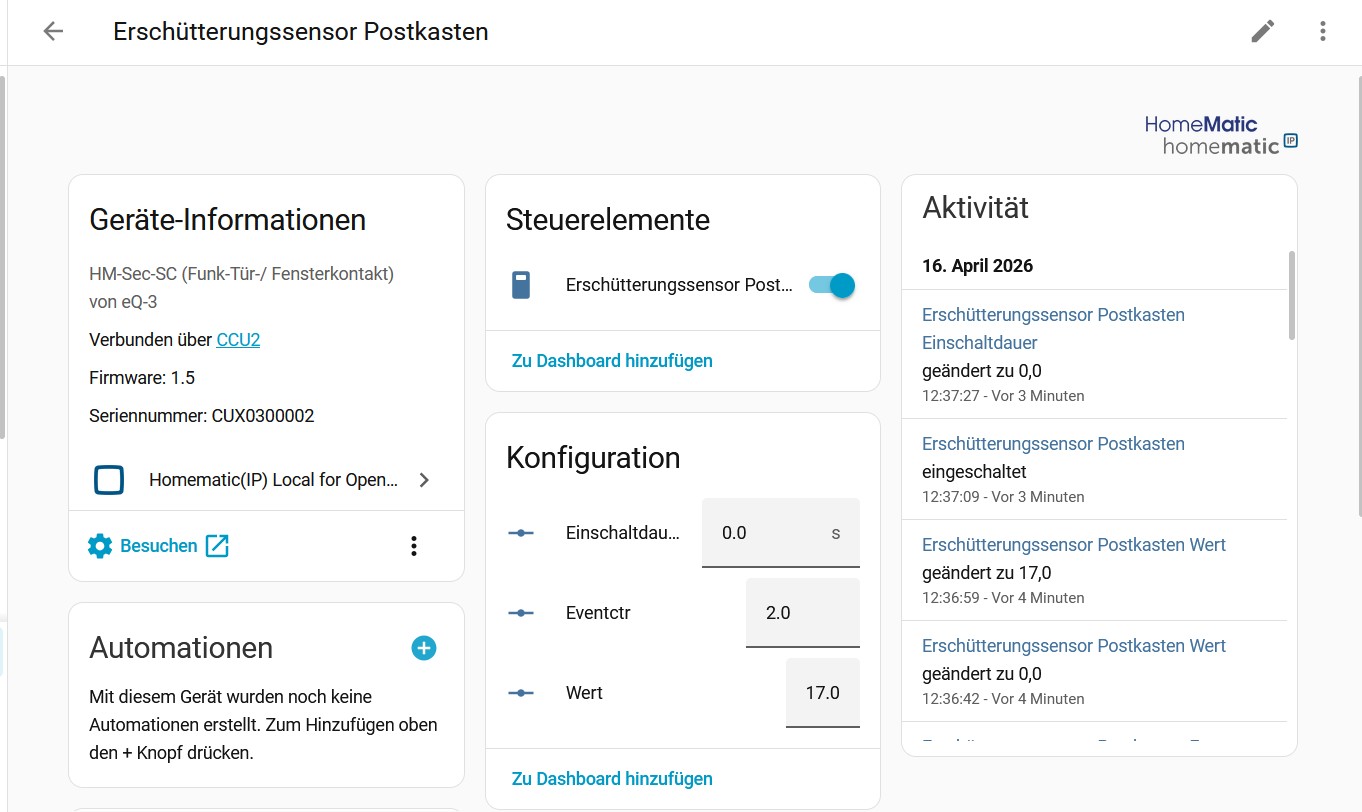The image size is (1362, 812).
Task: Click the back arrow in header
Action: (x=53, y=31)
